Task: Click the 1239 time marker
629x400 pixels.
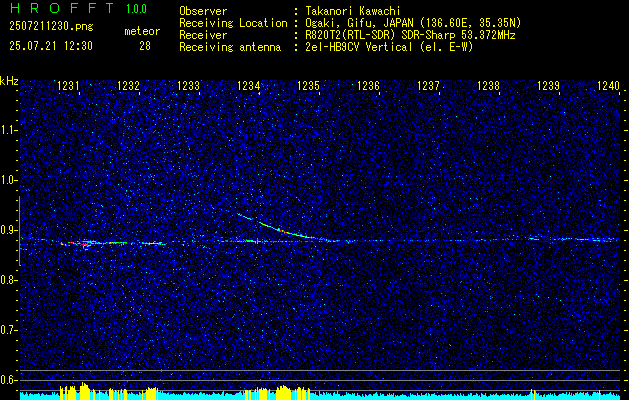Action: [548, 85]
